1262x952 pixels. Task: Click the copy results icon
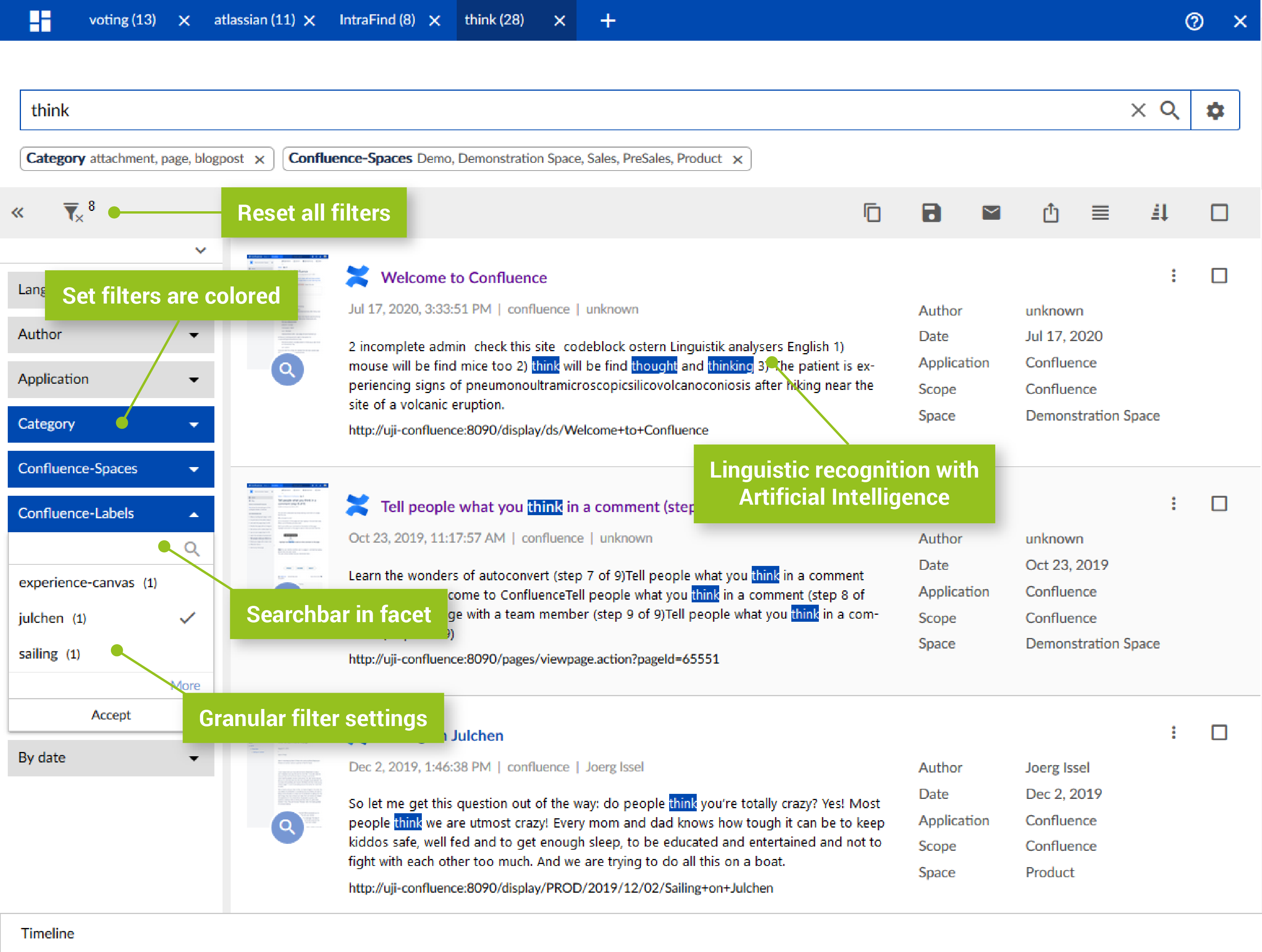(872, 213)
